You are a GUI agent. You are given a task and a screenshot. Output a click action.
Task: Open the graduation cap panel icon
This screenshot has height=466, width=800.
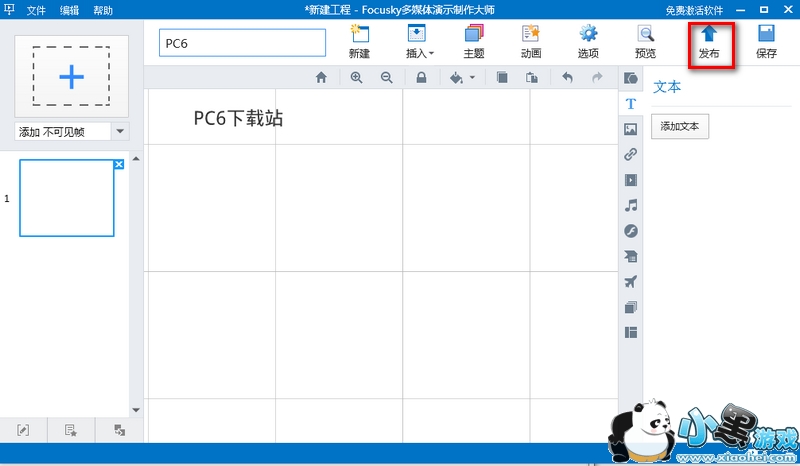tap(631, 256)
